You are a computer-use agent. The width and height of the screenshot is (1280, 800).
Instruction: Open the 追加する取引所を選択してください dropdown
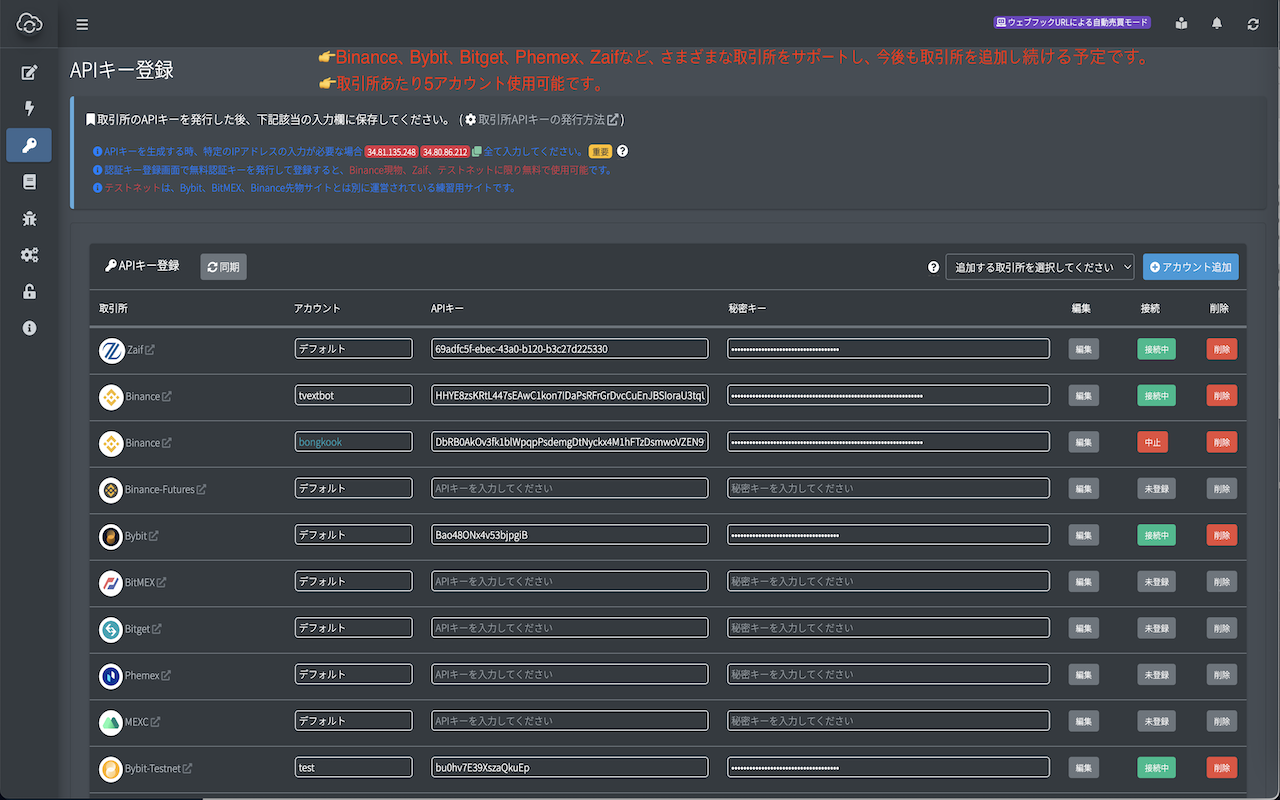pos(1040,266)
